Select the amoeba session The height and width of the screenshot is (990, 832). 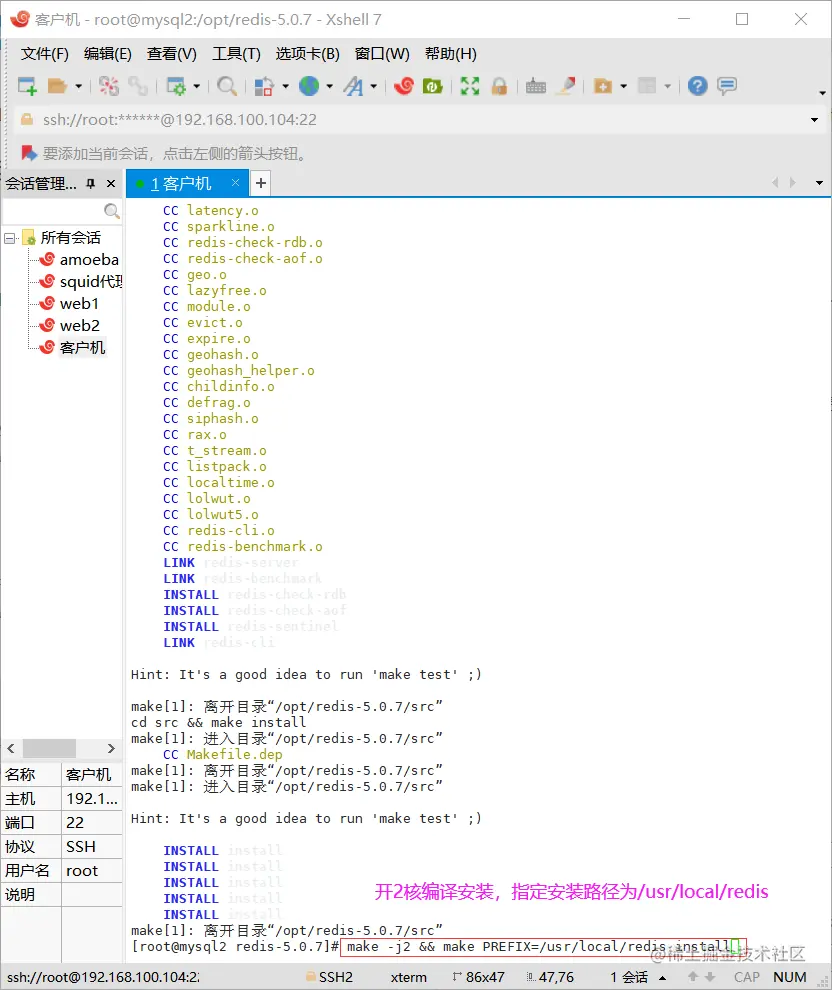tap(88, 259)
